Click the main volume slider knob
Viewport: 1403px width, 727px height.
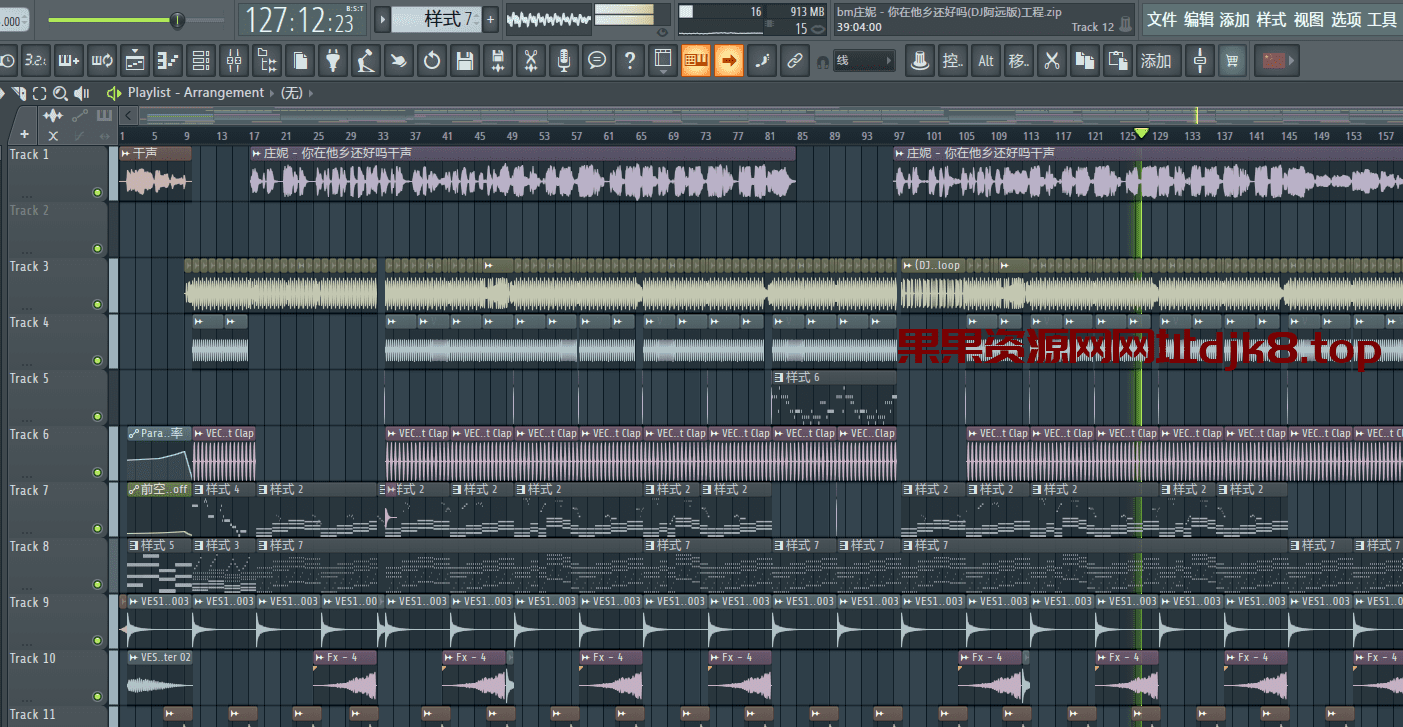(x=177, y=20)
